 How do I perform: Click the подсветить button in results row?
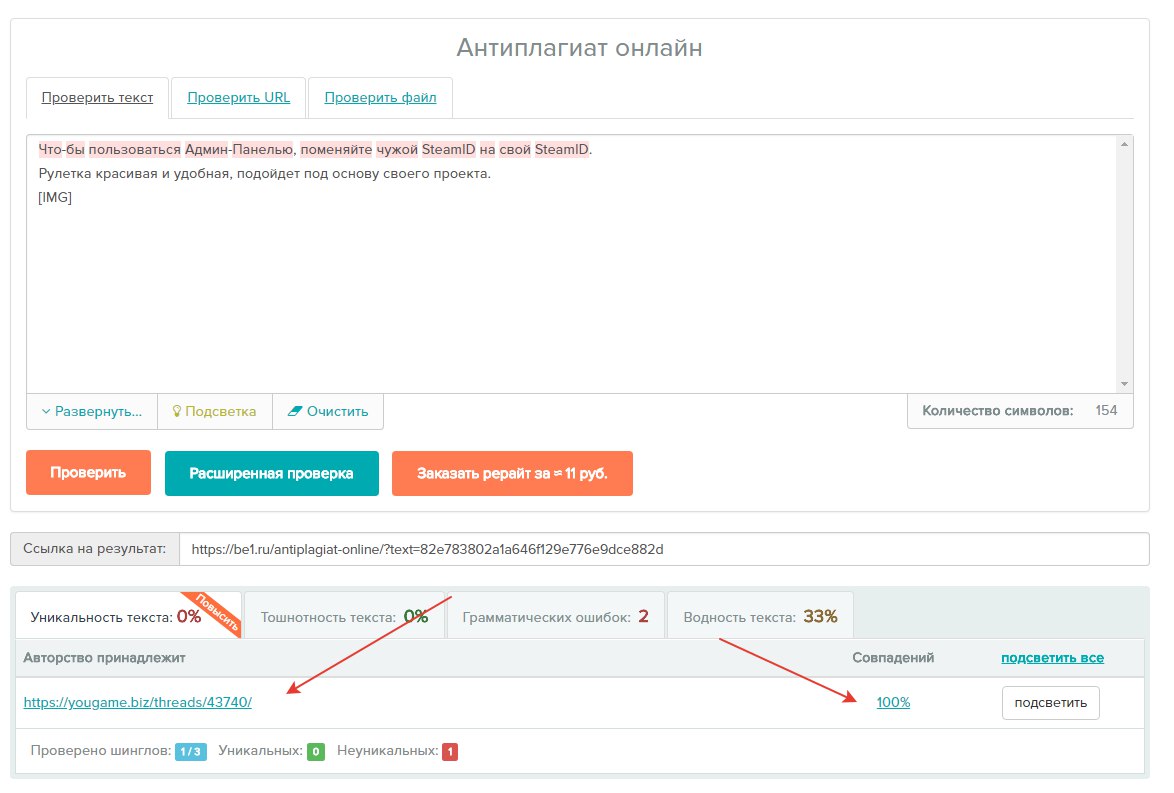tap(1050, 703)
